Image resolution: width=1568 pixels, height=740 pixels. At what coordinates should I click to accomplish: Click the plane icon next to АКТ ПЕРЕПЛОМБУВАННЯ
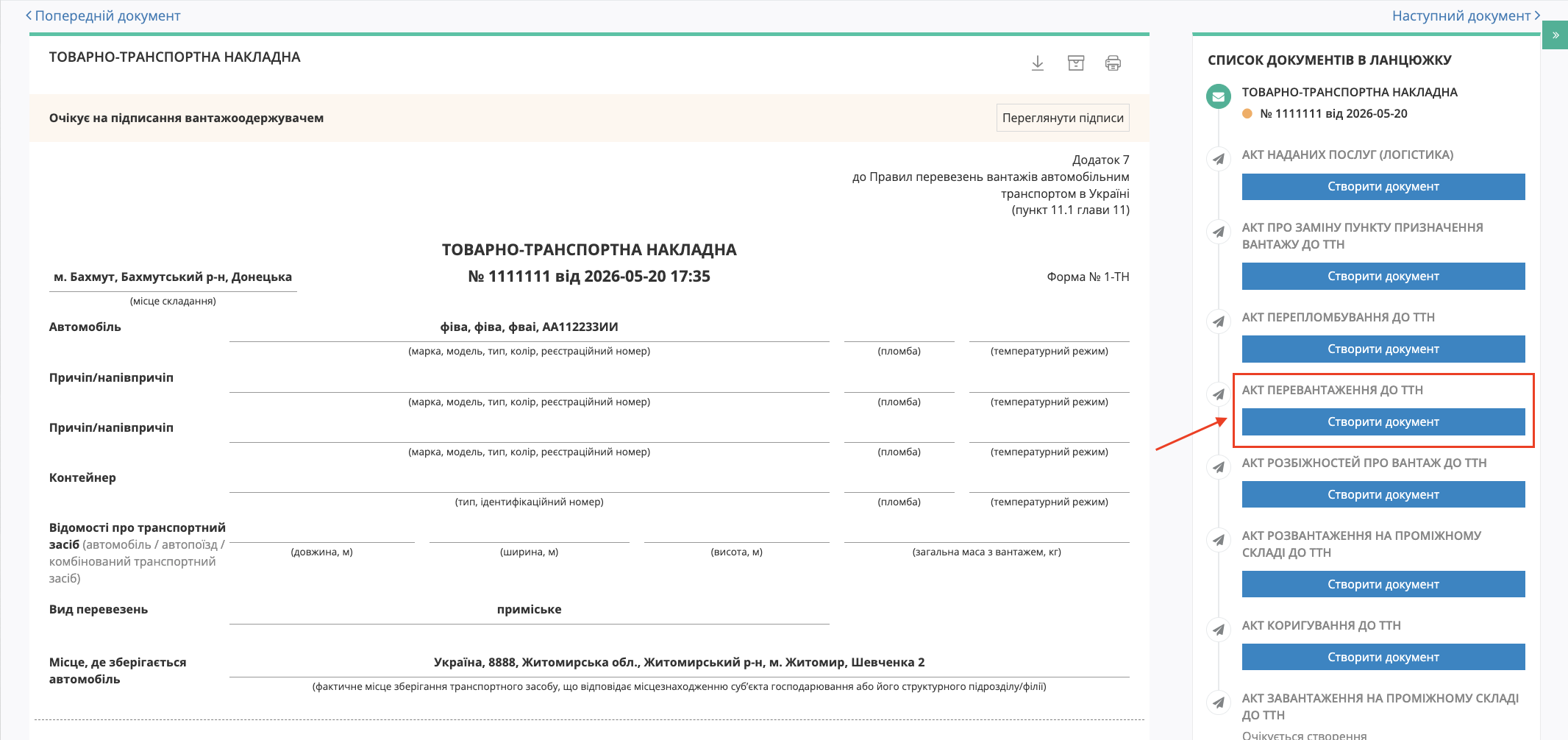(x=1219, y=321)
